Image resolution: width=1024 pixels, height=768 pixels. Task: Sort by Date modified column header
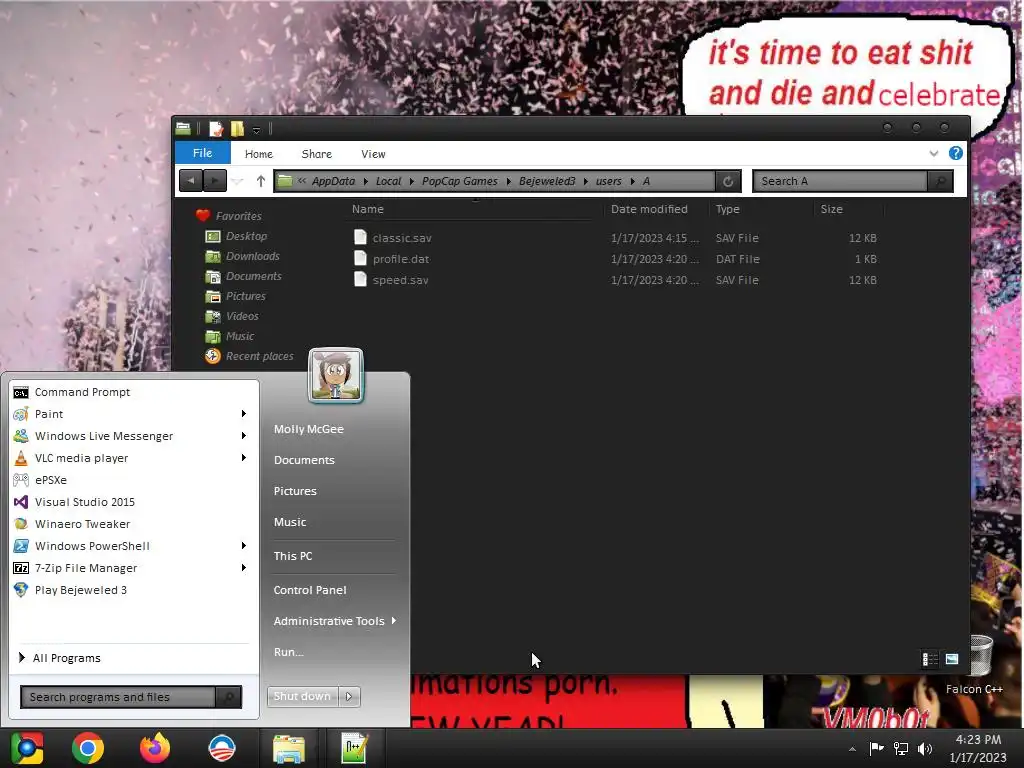649,209
